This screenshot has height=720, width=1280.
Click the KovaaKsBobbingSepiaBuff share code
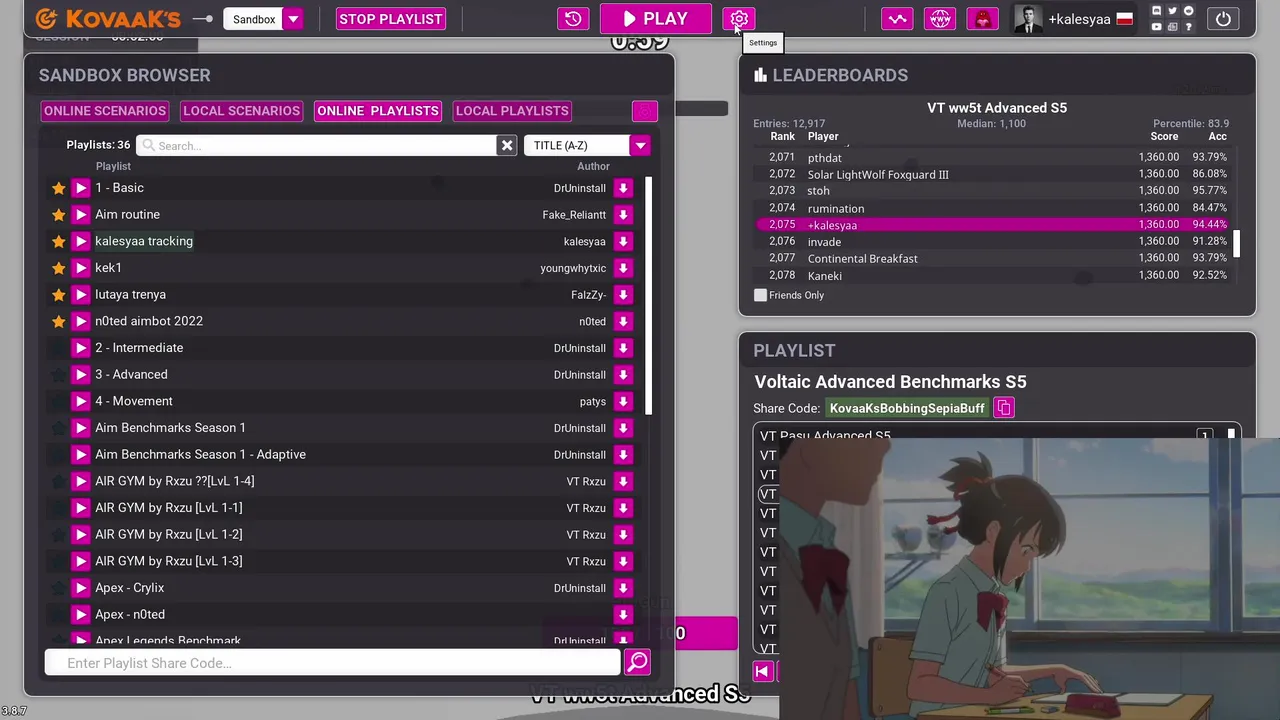[907, 408]
